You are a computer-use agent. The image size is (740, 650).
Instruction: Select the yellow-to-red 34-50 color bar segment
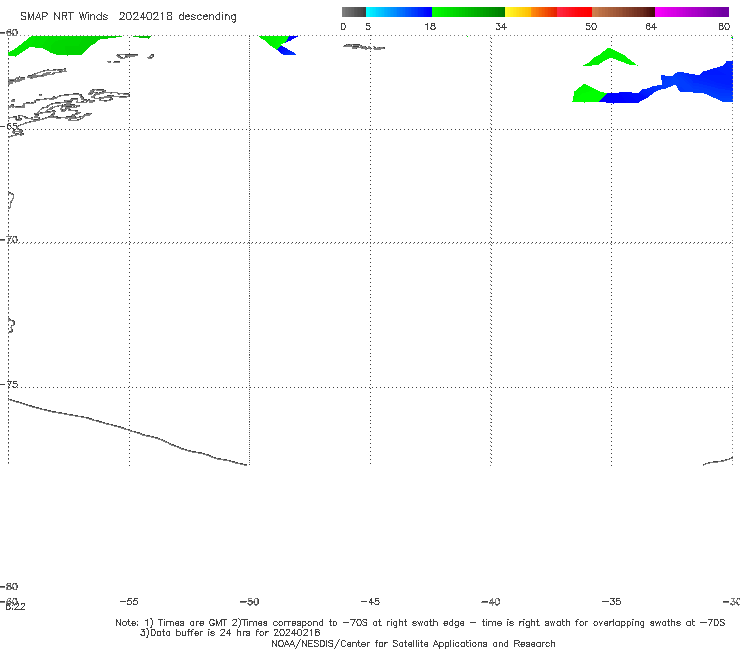(x=548, y=12)
